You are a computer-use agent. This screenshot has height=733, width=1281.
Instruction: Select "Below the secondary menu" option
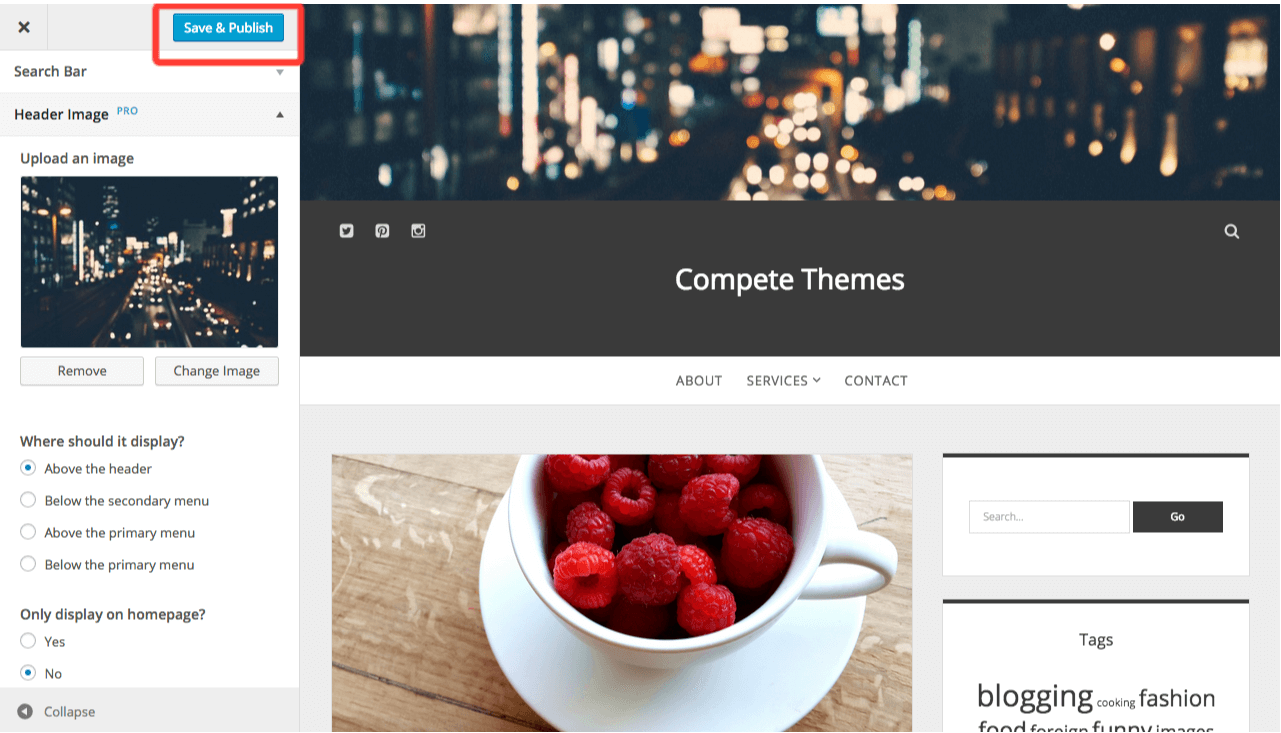click(28, 500)
